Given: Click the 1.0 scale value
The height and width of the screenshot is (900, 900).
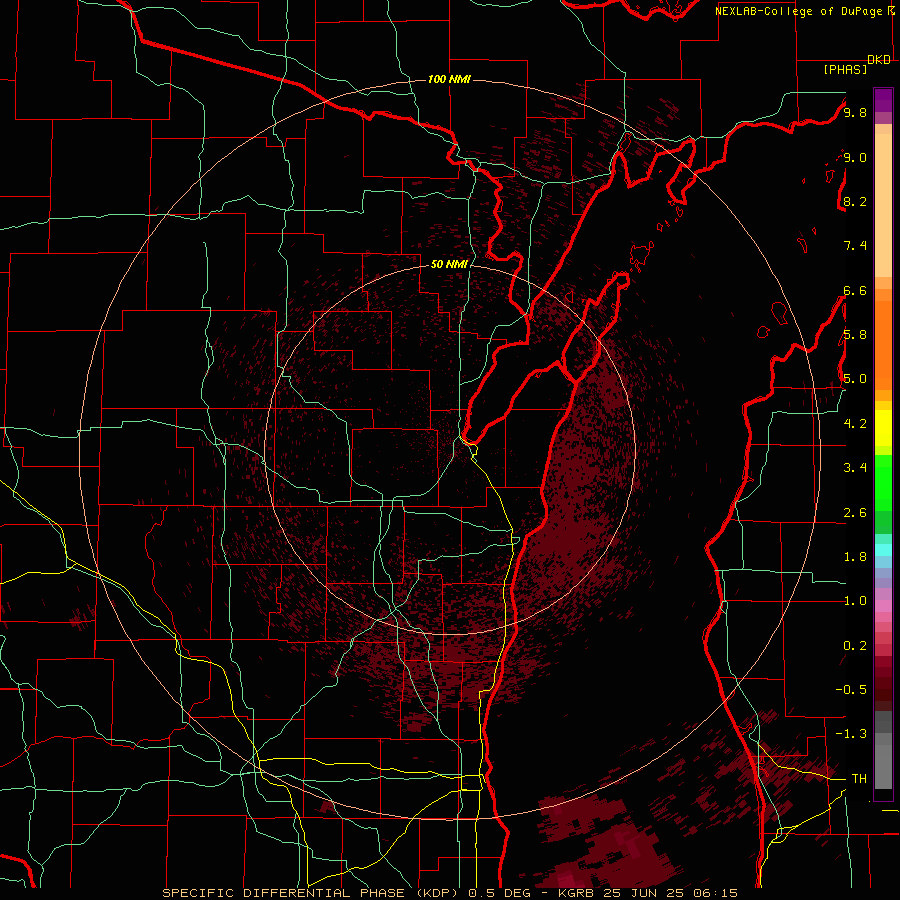Looking at the screenshot, I should point(855,601).
